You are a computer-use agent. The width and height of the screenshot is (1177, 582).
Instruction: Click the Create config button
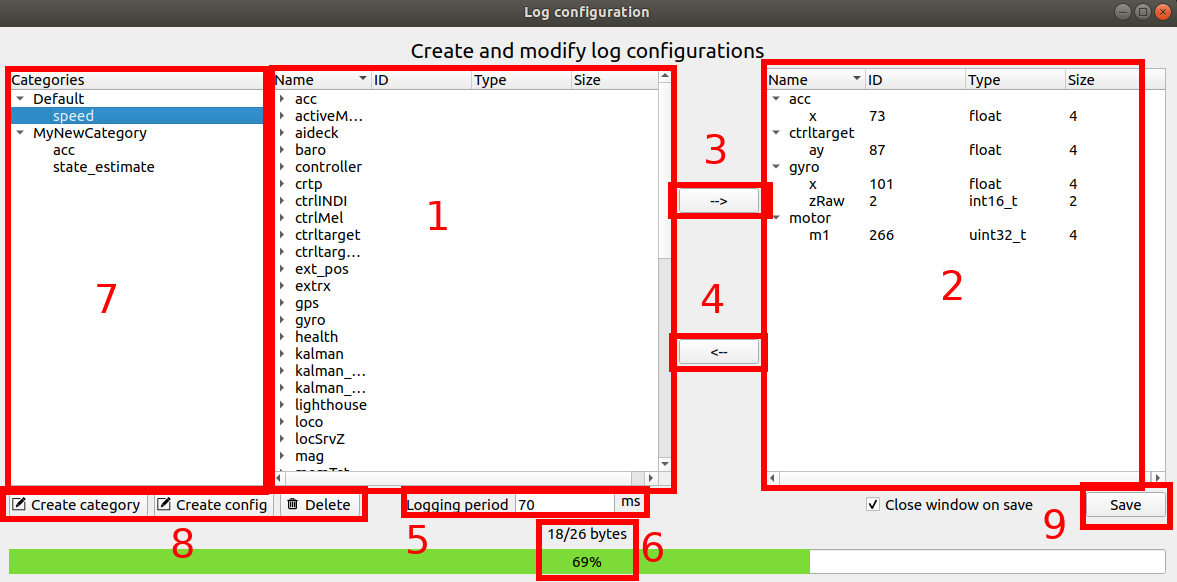coord(211,505)
